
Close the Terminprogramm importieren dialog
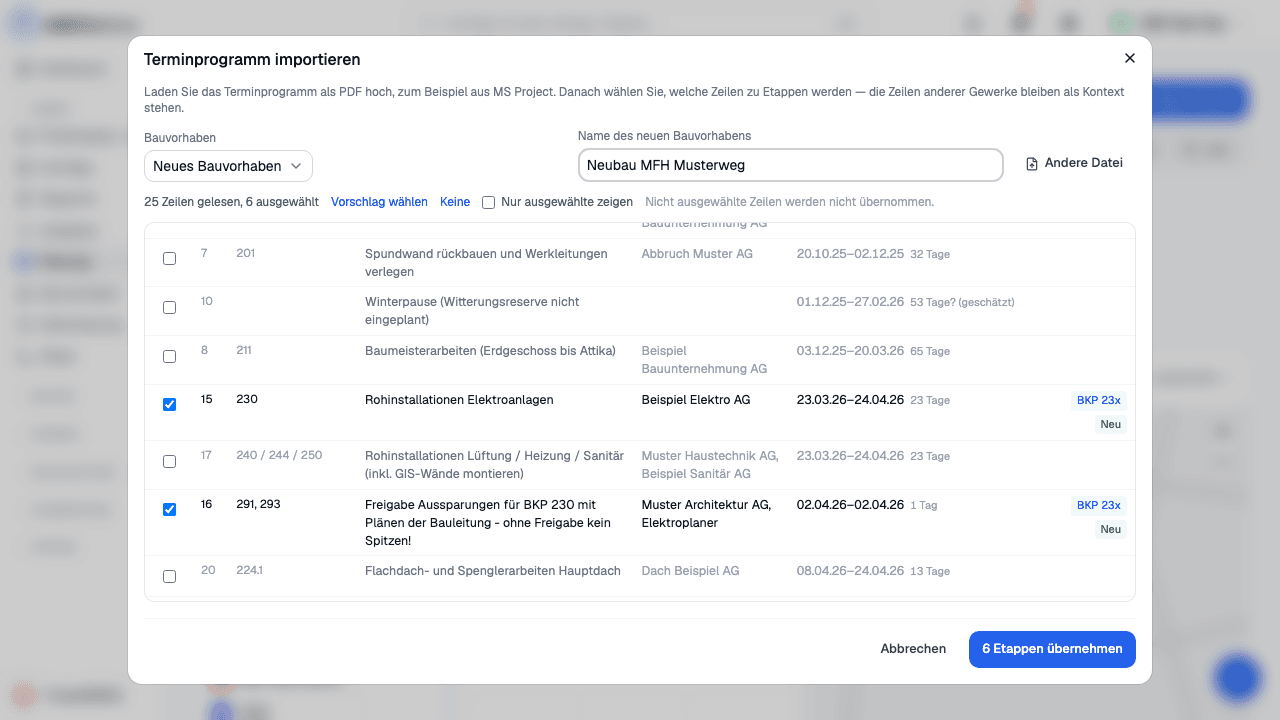point(1130,58)
